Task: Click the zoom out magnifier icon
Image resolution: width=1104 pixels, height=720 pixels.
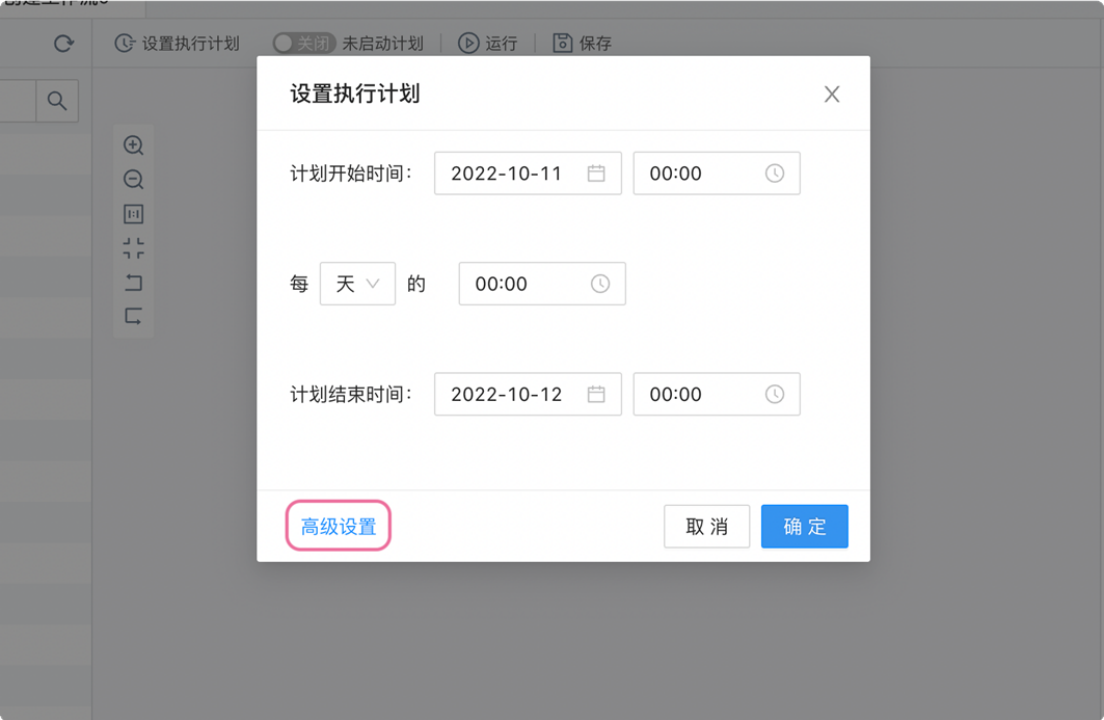Action: [x=133, y=180]
